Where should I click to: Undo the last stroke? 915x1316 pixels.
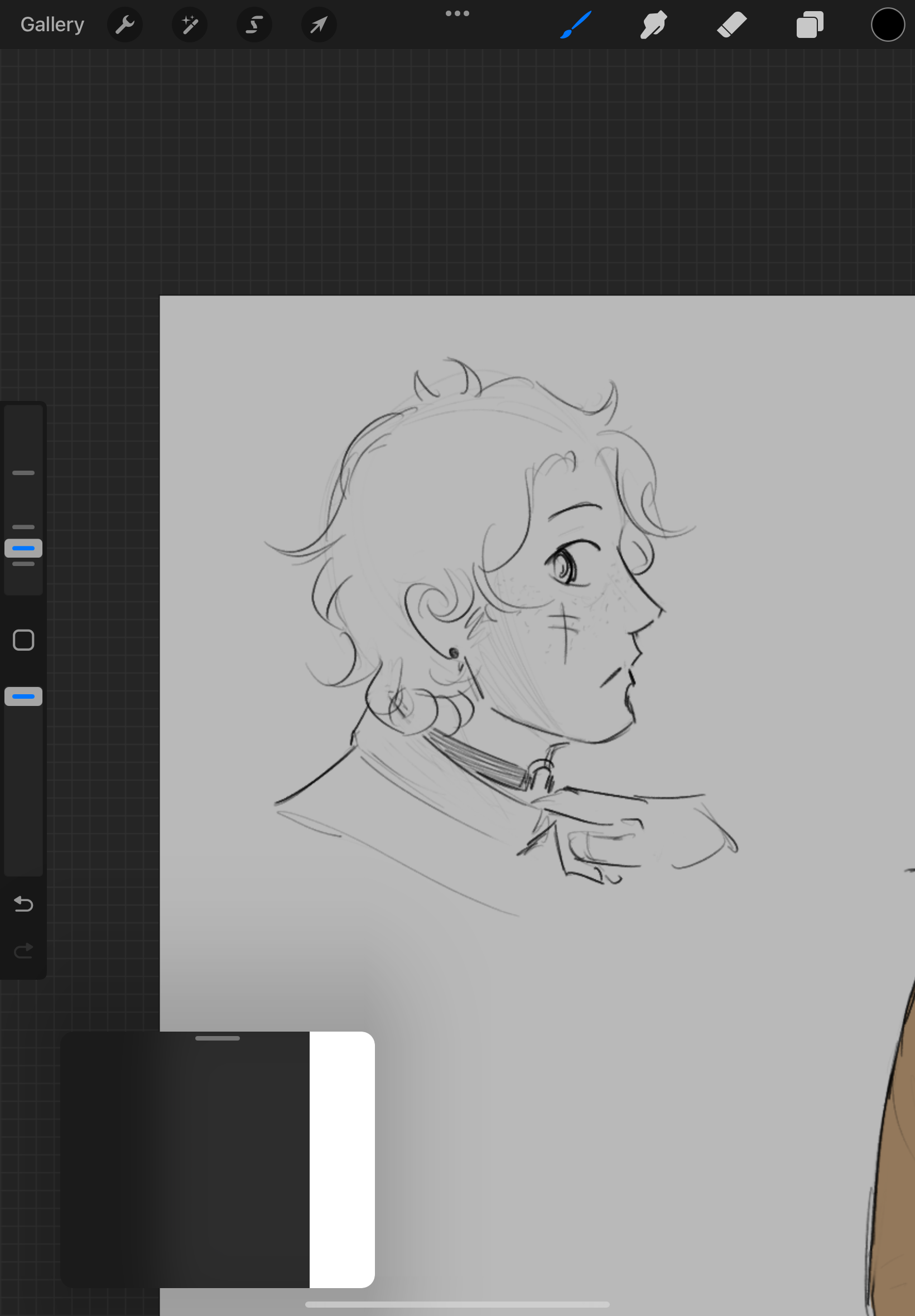(23, 903)
